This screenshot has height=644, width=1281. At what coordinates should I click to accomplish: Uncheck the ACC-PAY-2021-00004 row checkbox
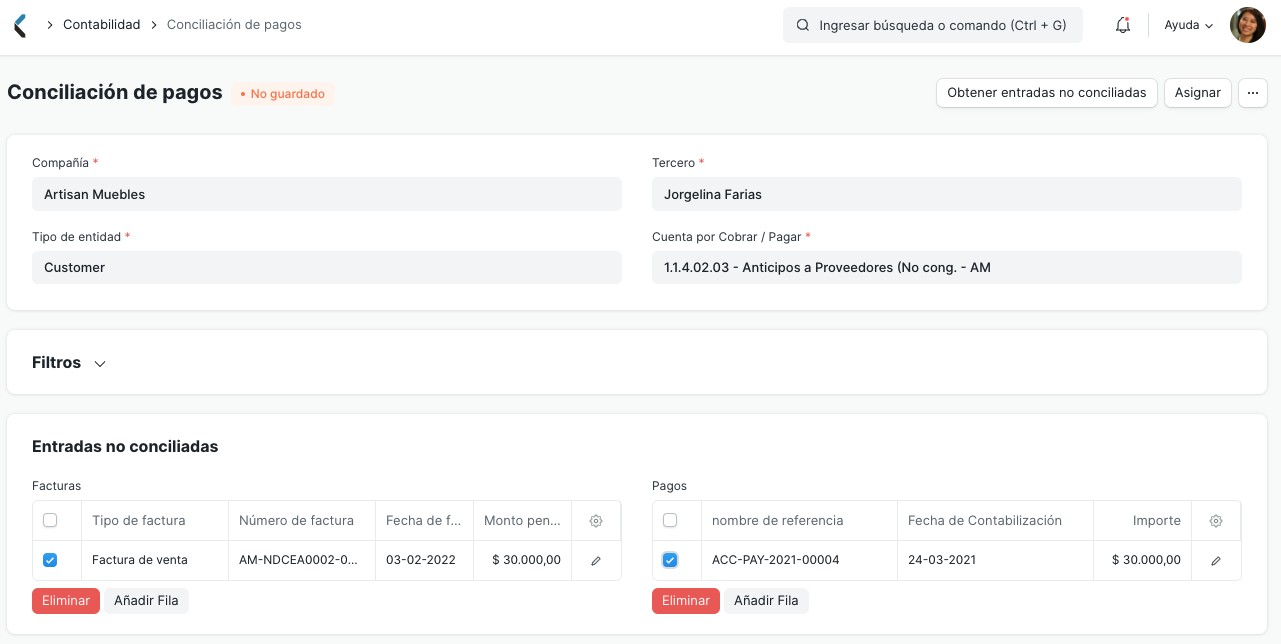click(x=670, y=560)
